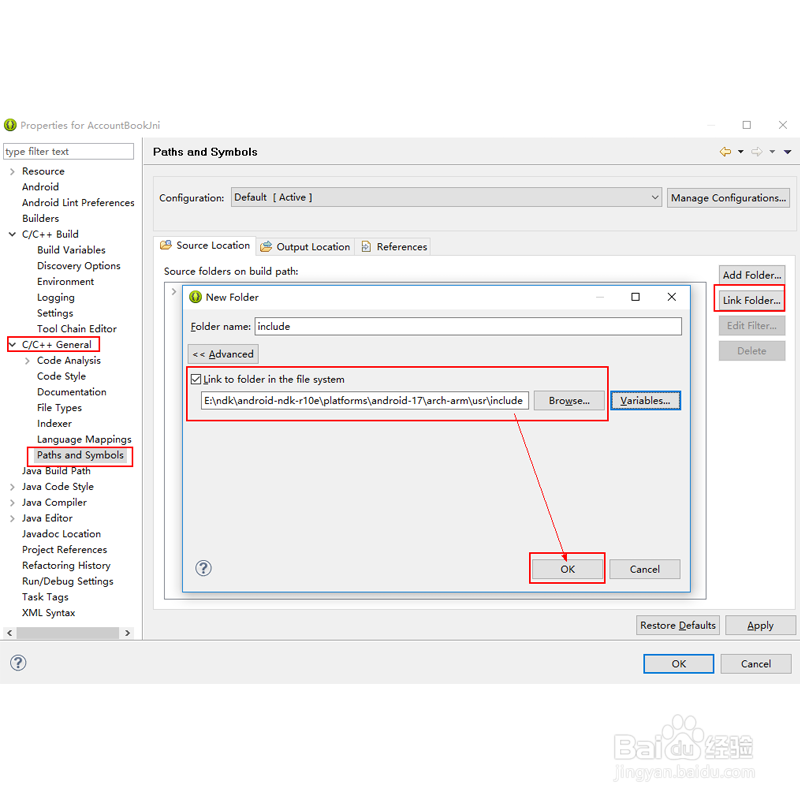
Task: Switch to the Output Location tab
Action: pos(305,247)
